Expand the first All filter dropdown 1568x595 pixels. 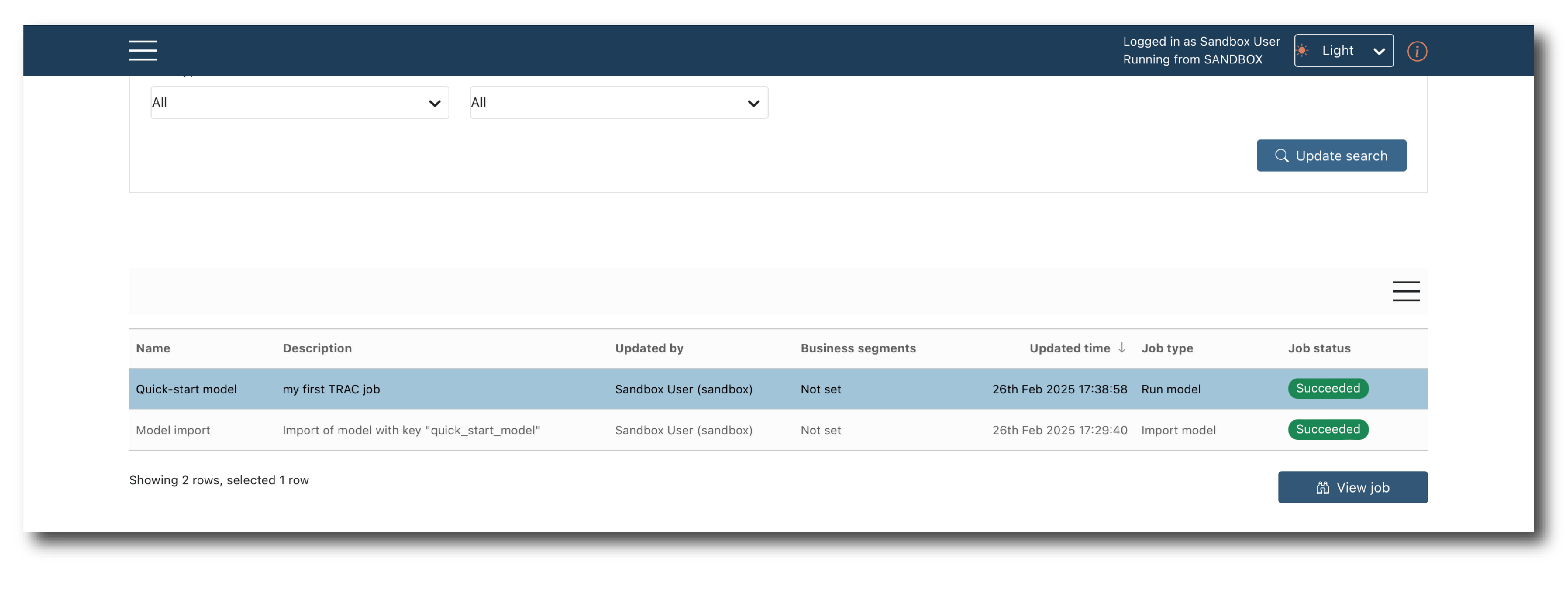click(300, 102)
